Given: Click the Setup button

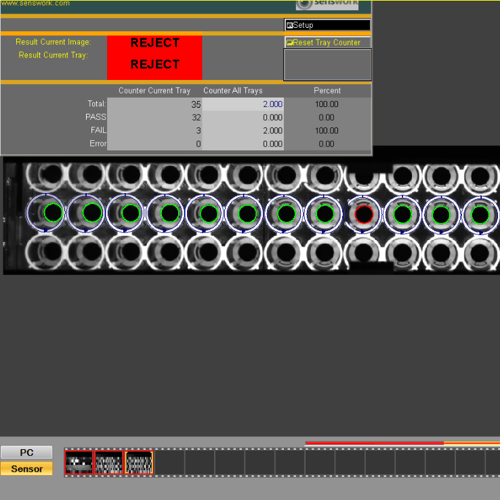Looking at the screenshot, I should tap(328, 25).
